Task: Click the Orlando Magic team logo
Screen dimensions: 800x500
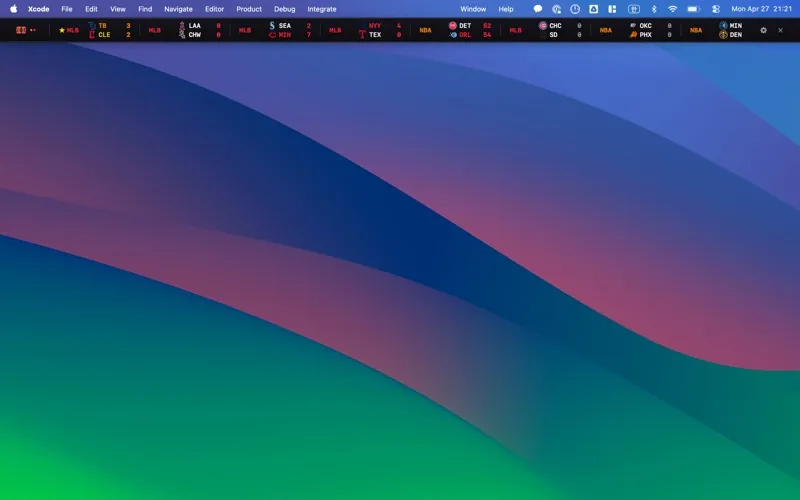Action: pyautogui.click(x=453, y=35)
